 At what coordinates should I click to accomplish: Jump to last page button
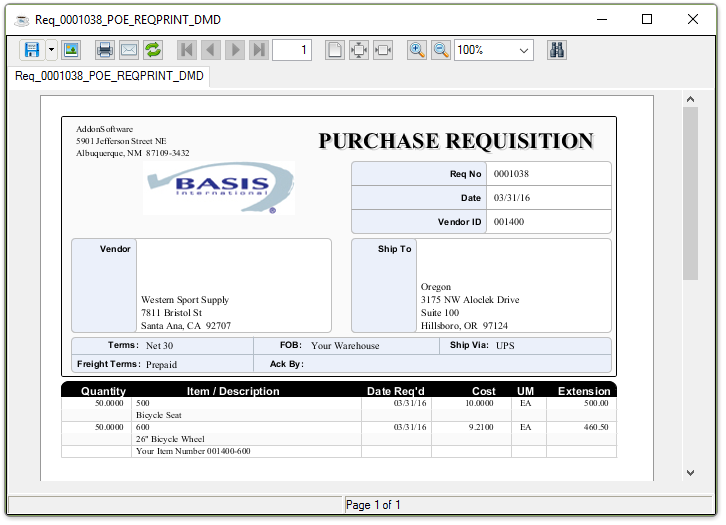click(x=259, y=50)
